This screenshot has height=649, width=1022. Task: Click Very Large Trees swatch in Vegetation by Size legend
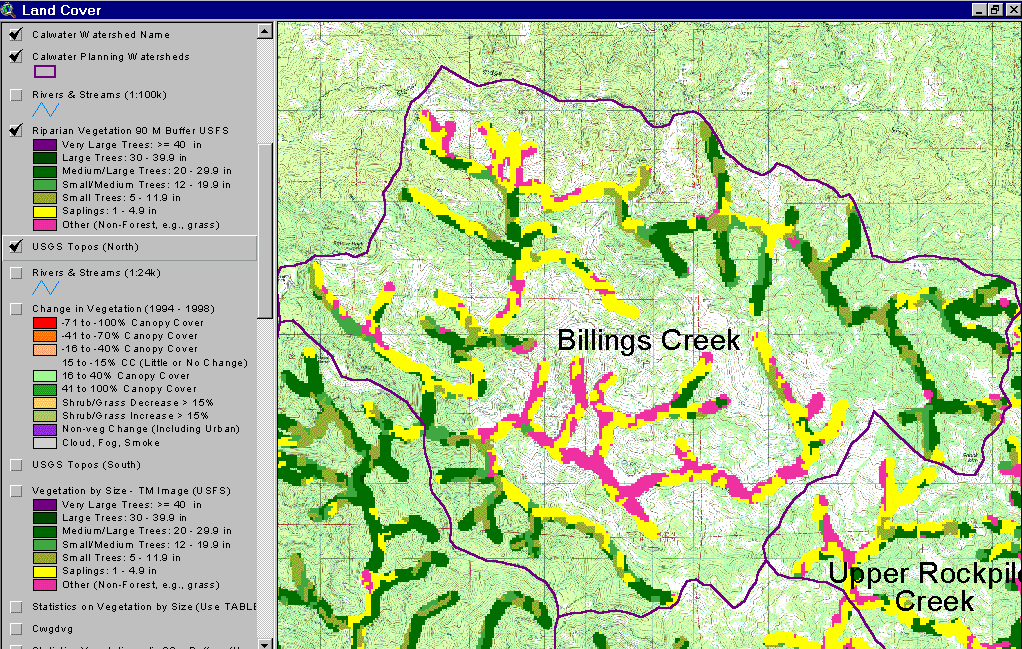tap(44, 505)
